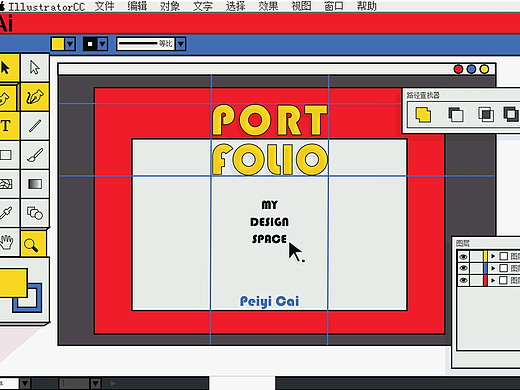This screenshot has height=390, width=520.
Task: Click the zoom level field in status bar
Action: tap(9, 383)
